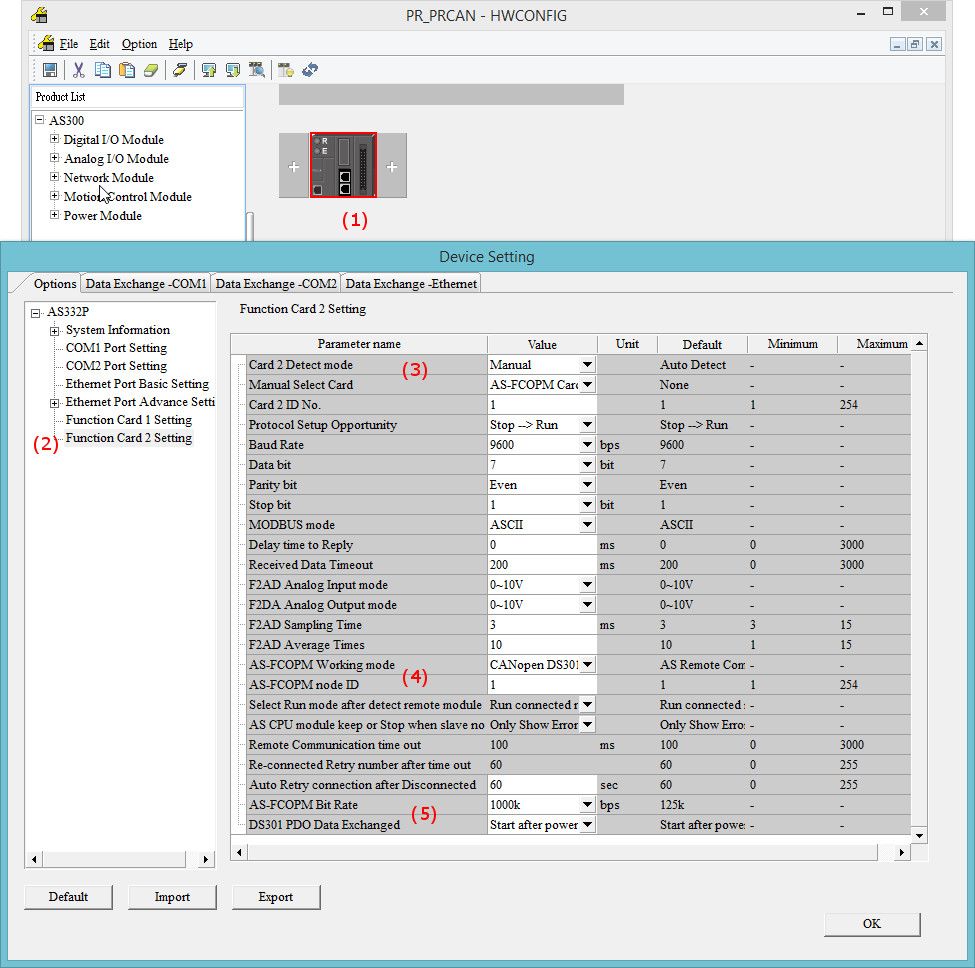Click the OK button

[x=871, y=923]
